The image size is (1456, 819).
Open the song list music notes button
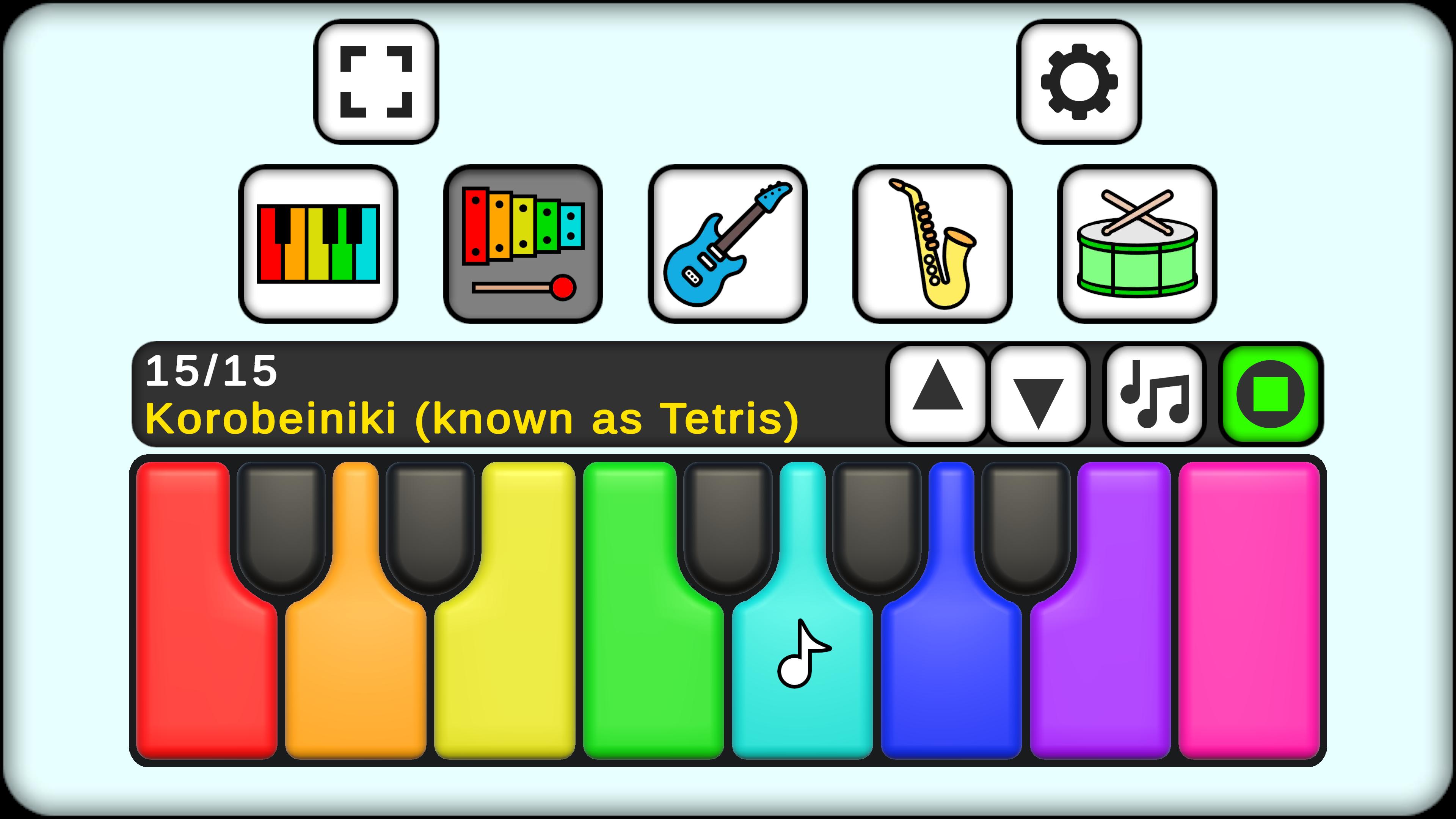(x=1154, y=394)
